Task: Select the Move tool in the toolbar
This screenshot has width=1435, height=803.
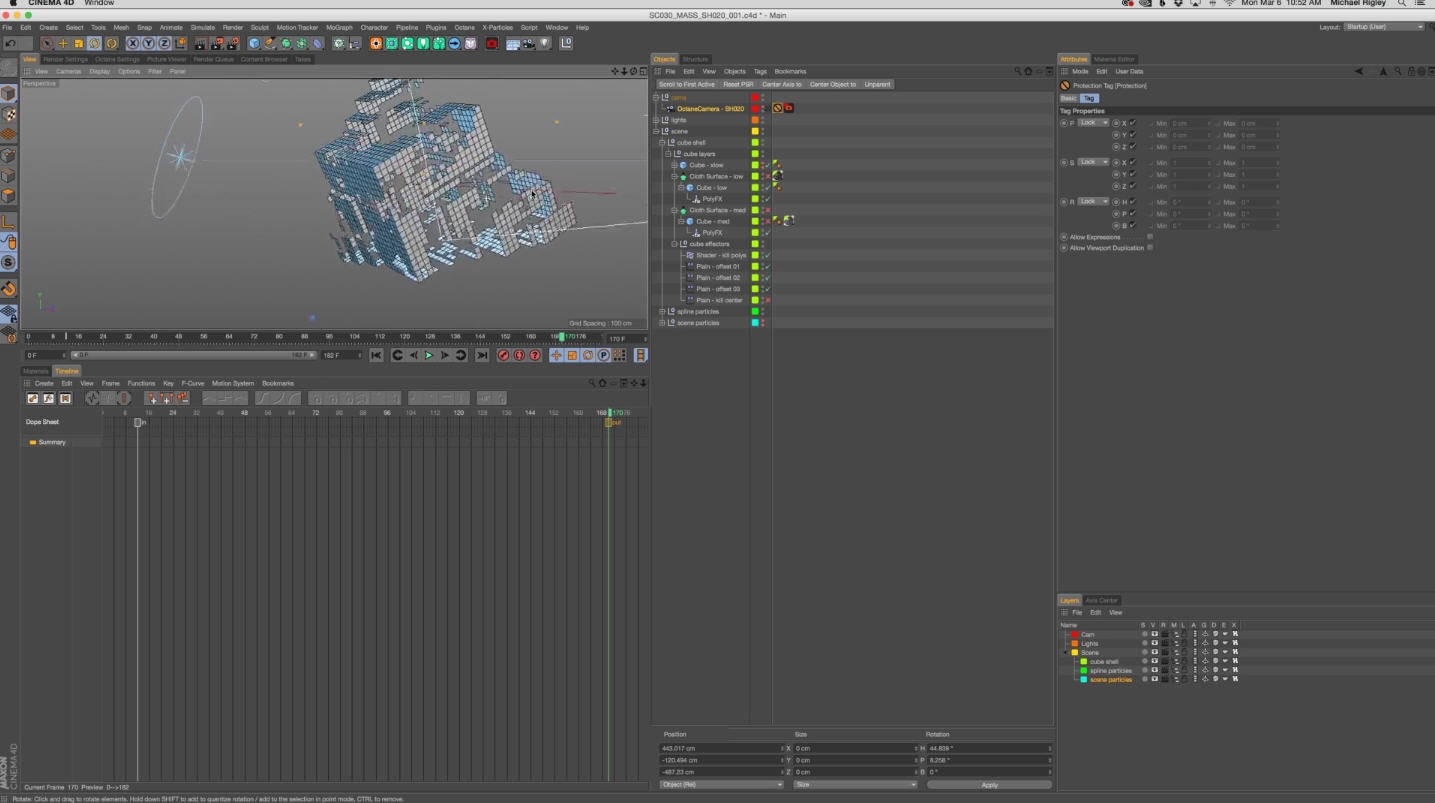Action: tap(63, 43)
